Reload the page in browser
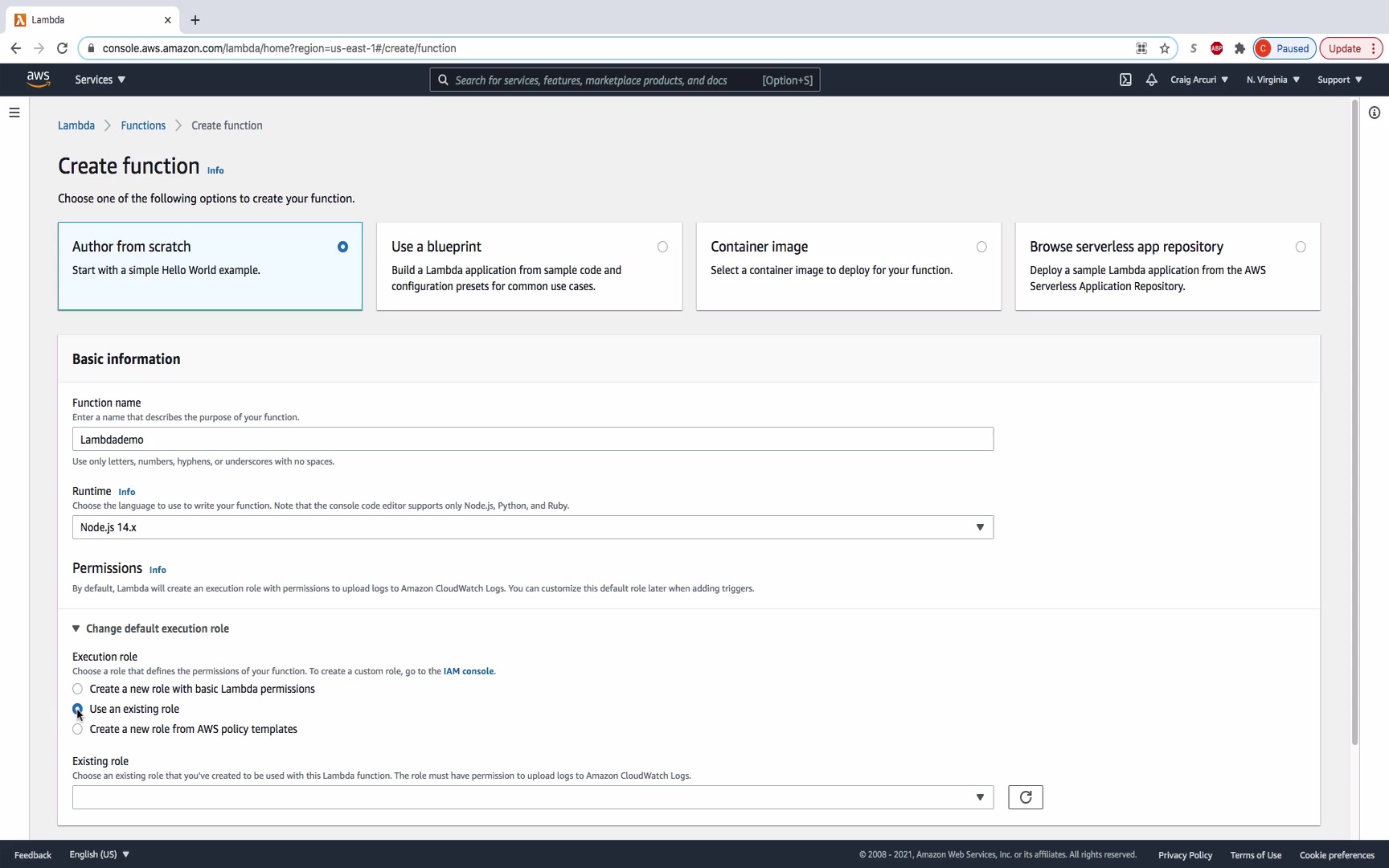Image resolution: width=1389 pixels, height=868 pixels. click(62, 48)
